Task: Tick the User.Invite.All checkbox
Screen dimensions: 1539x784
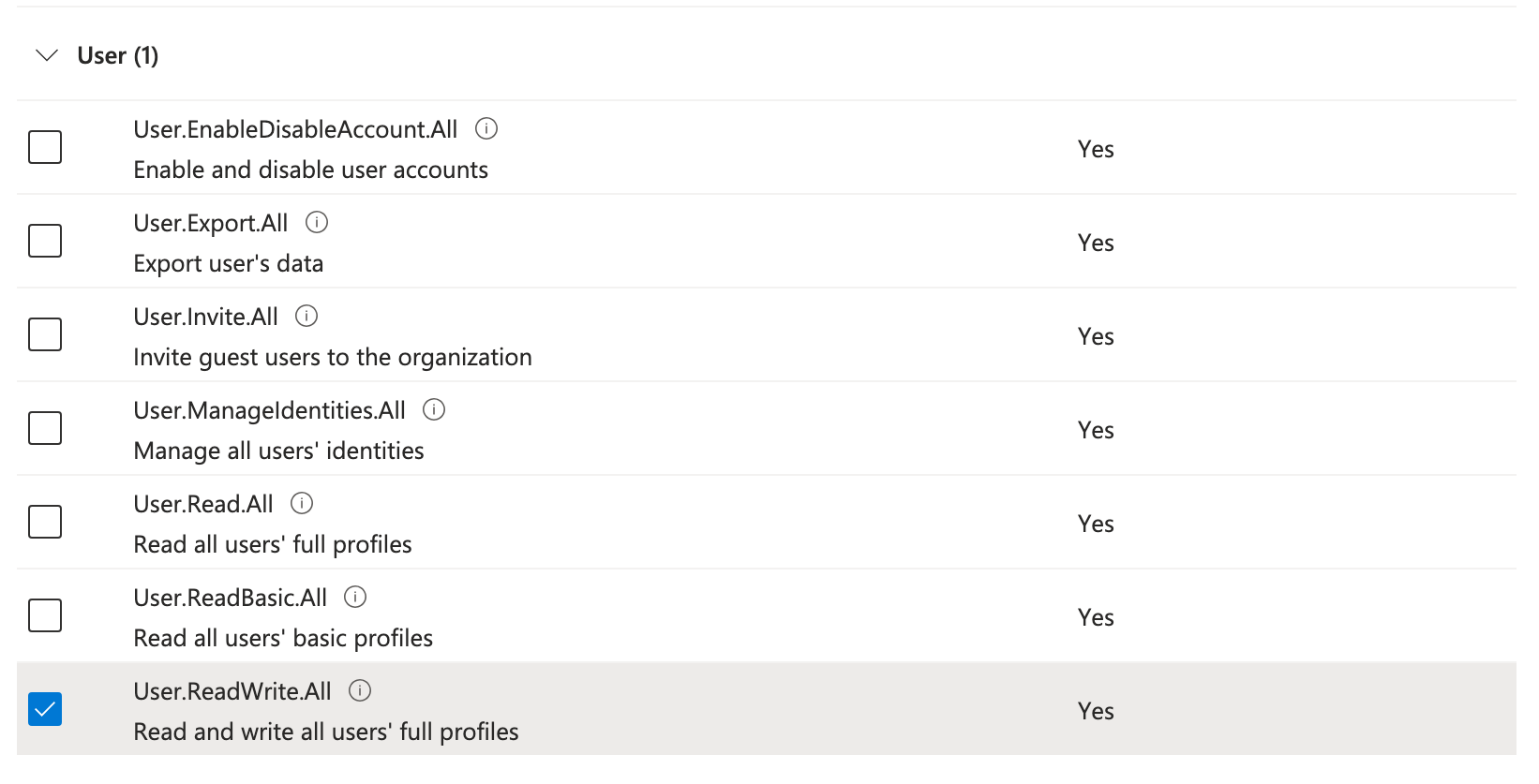Action: (x=45, y=334)
